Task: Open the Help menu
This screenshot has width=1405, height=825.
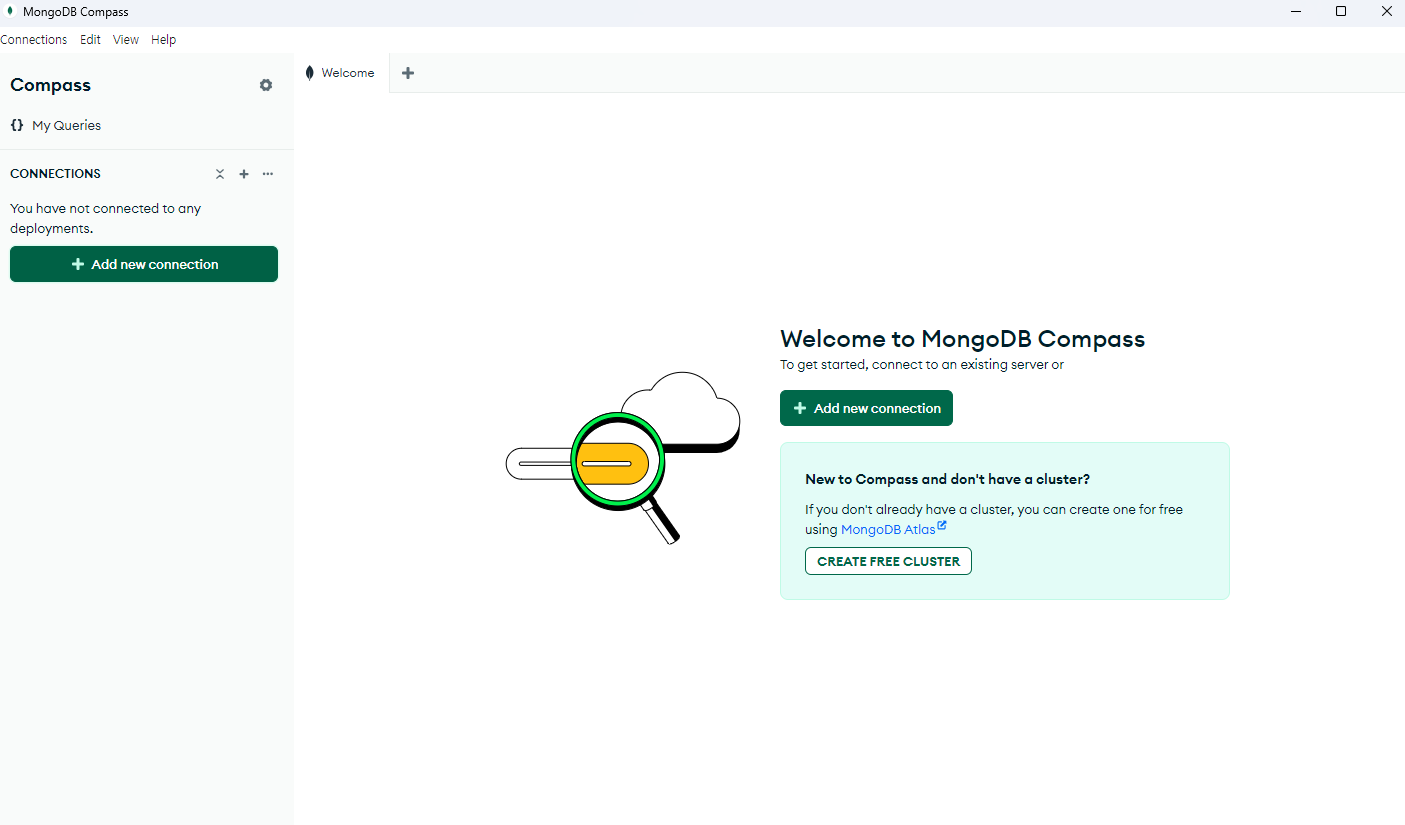Action: [163, 40]
